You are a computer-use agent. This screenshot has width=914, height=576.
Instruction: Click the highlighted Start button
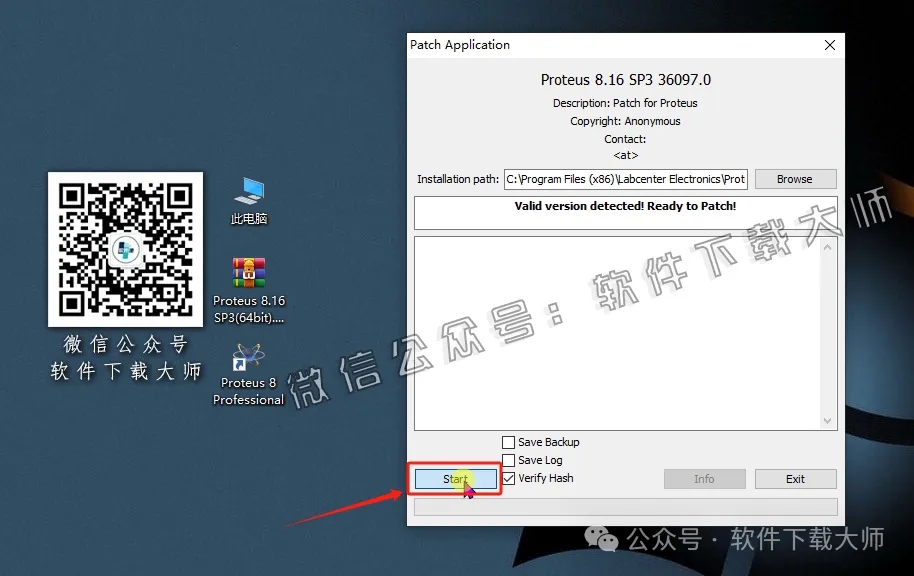(x=455, y=479)
